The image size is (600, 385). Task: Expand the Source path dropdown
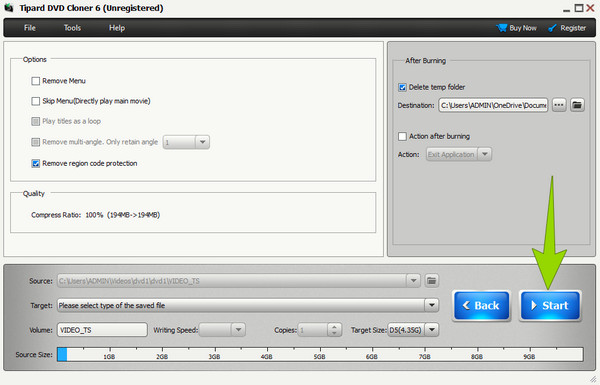click(413, 281)
